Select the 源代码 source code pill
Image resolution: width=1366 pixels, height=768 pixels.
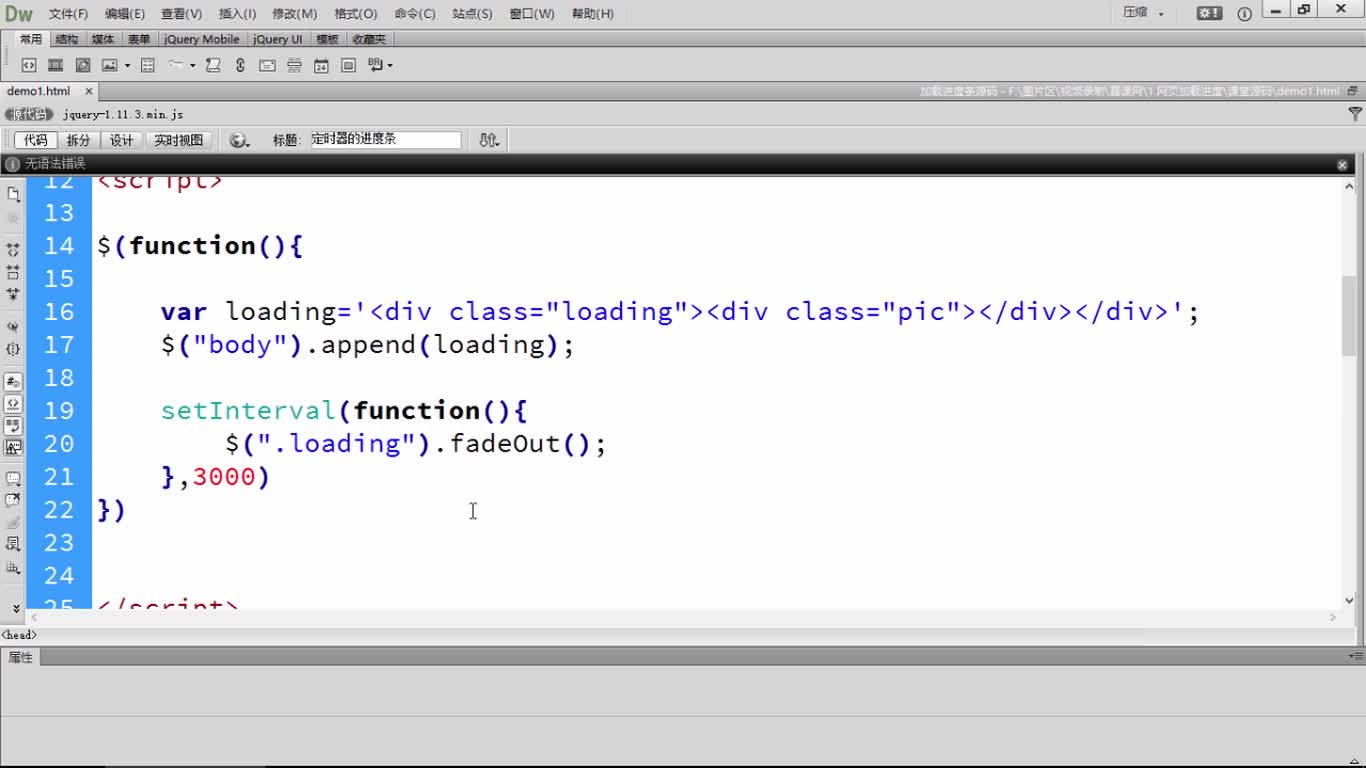(29, 115)
